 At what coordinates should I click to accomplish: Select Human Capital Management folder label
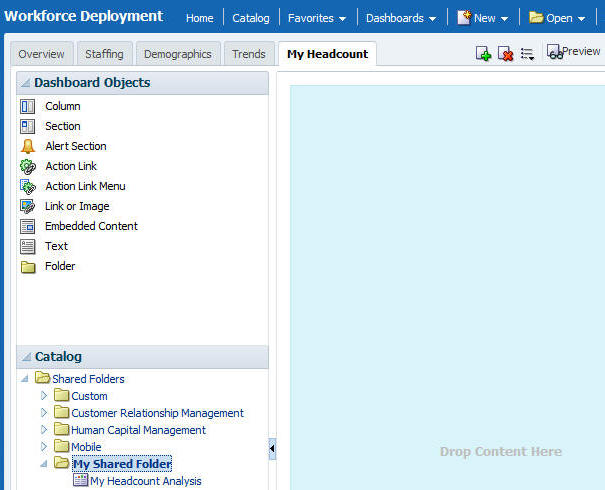139,430
